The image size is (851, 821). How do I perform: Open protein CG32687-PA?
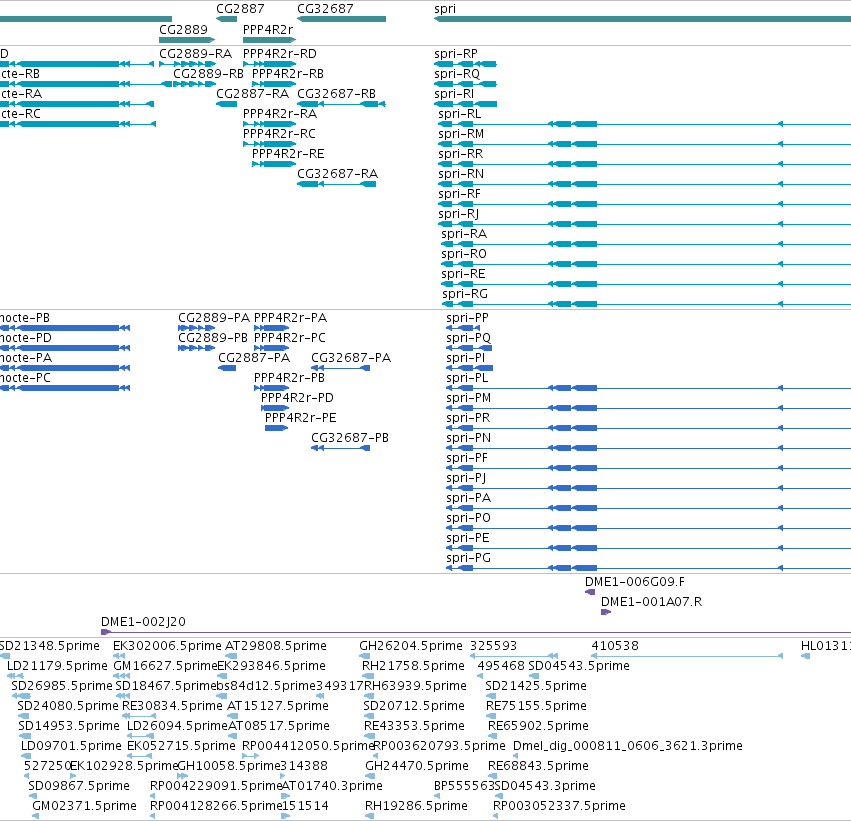(x=351, y=358)
